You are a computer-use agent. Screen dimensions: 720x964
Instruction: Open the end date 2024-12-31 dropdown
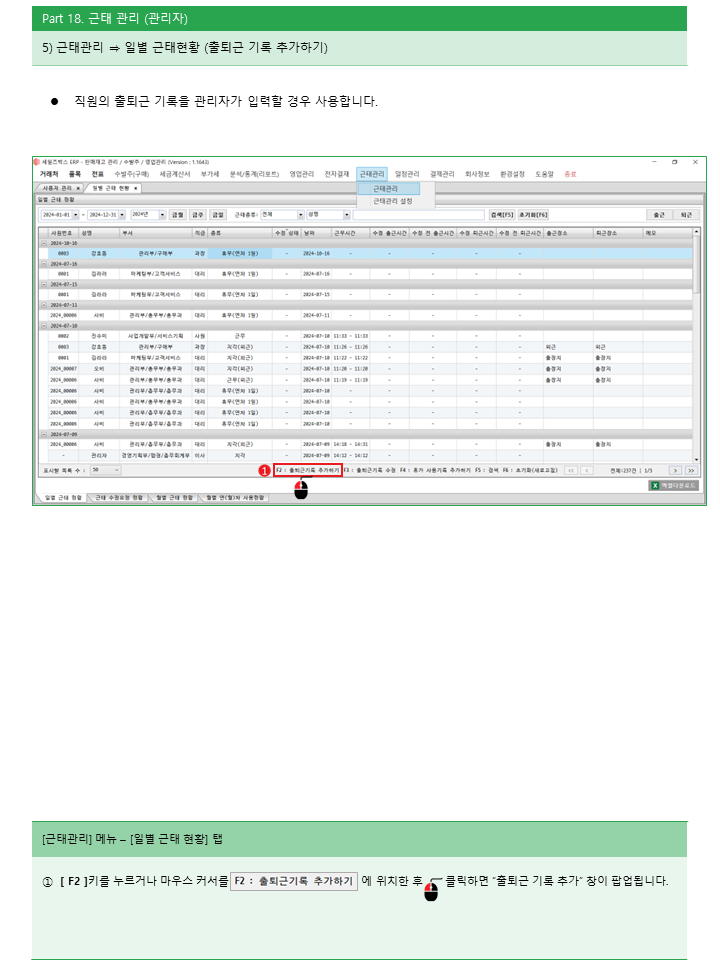(122, 215)
